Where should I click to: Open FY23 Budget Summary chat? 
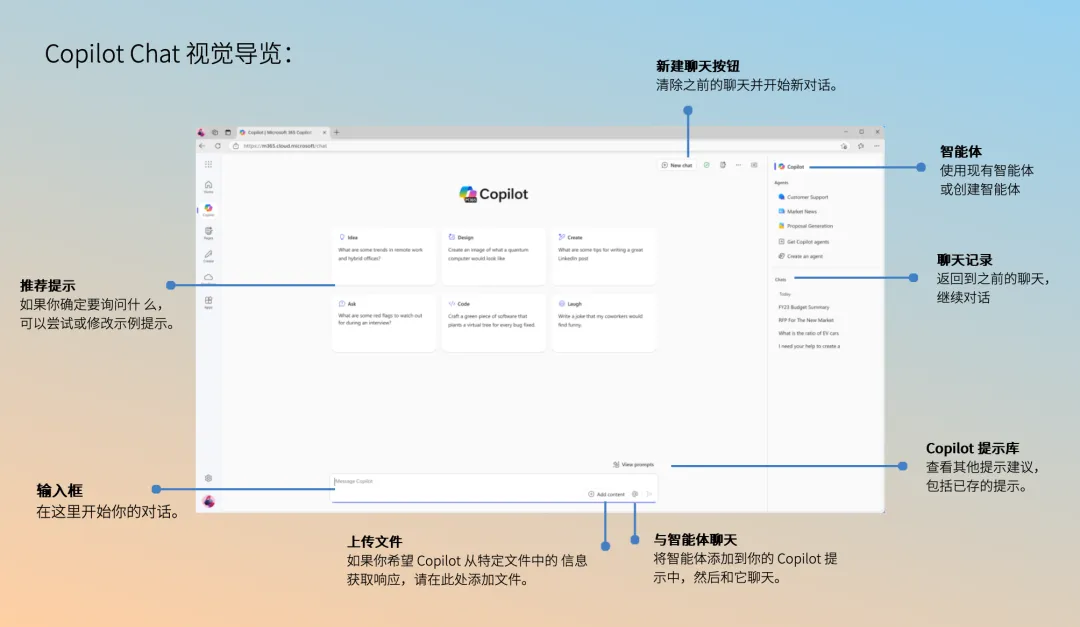pos(804,307)
